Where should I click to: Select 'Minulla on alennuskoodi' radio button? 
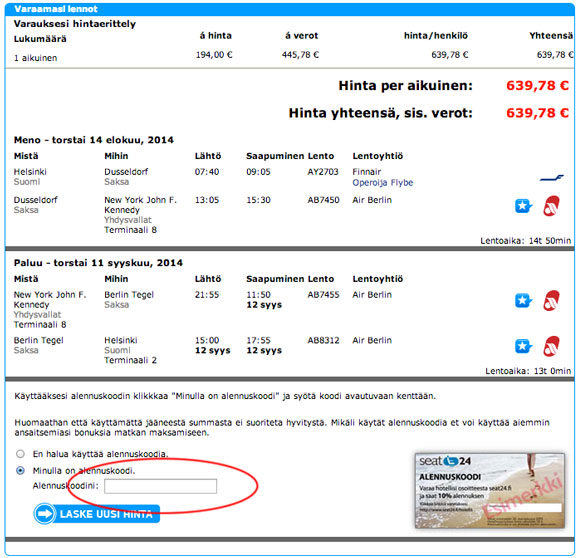click(x=21, y=471)
